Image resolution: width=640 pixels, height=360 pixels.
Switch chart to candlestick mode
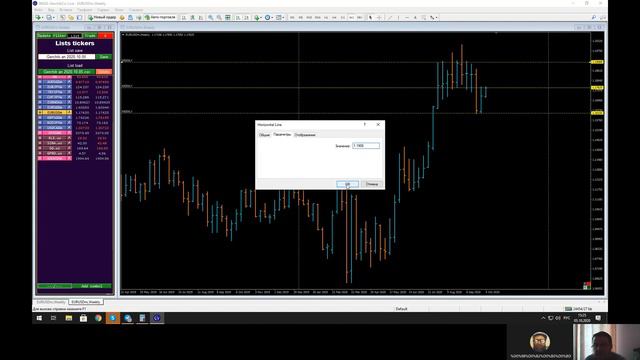tap(192, 18)
